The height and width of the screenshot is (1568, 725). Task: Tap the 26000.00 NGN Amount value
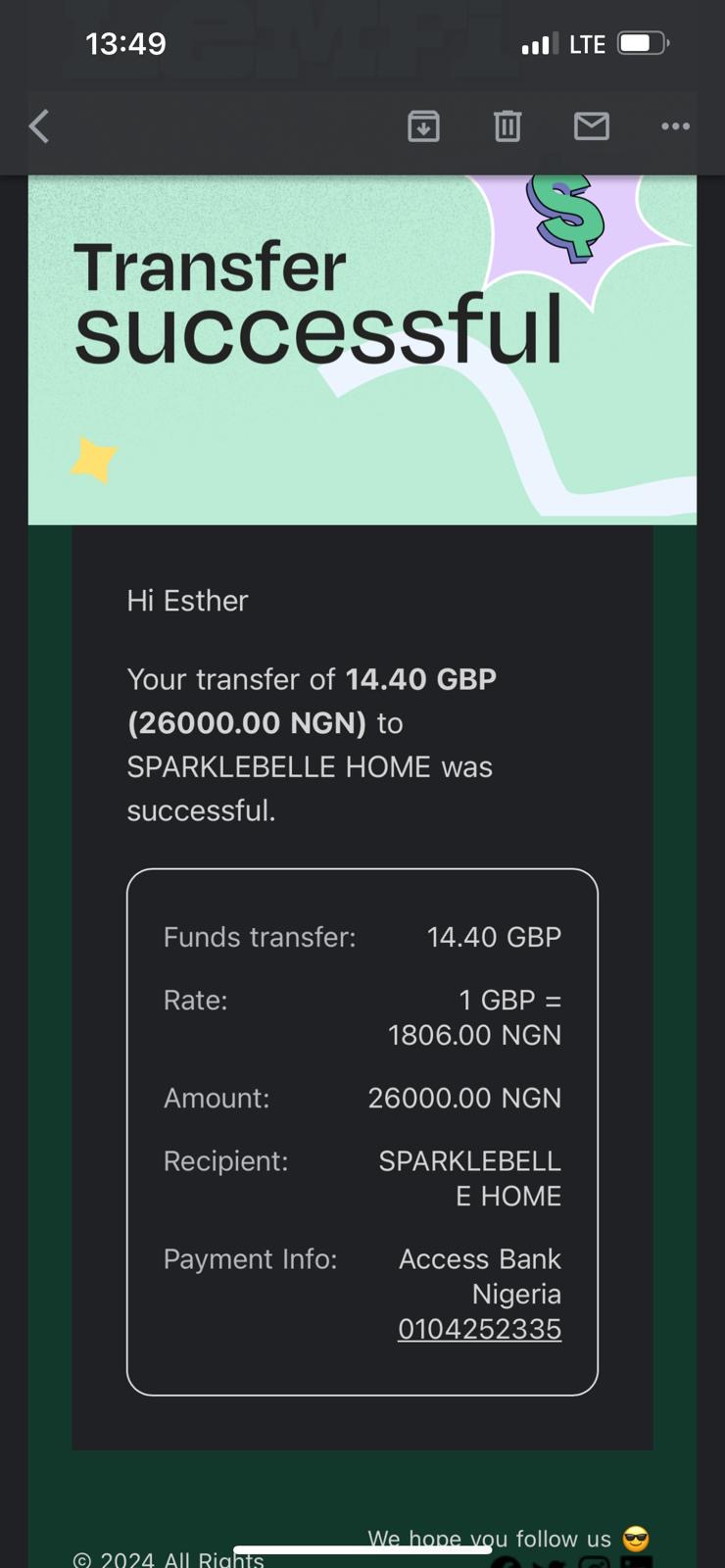click(x=464, y=1098)
